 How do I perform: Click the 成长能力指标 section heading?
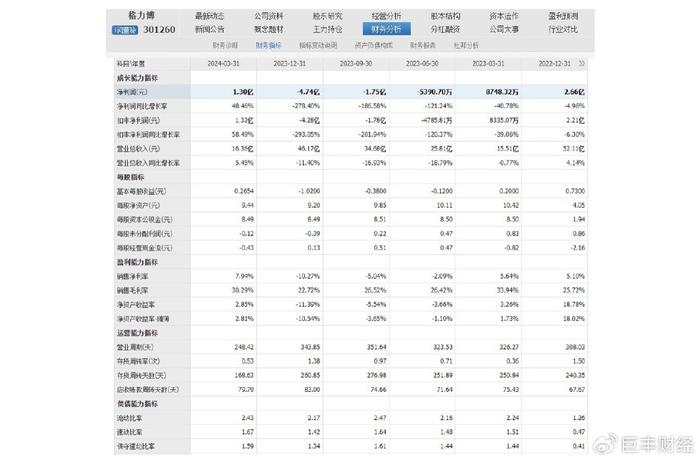coord(138,78)
